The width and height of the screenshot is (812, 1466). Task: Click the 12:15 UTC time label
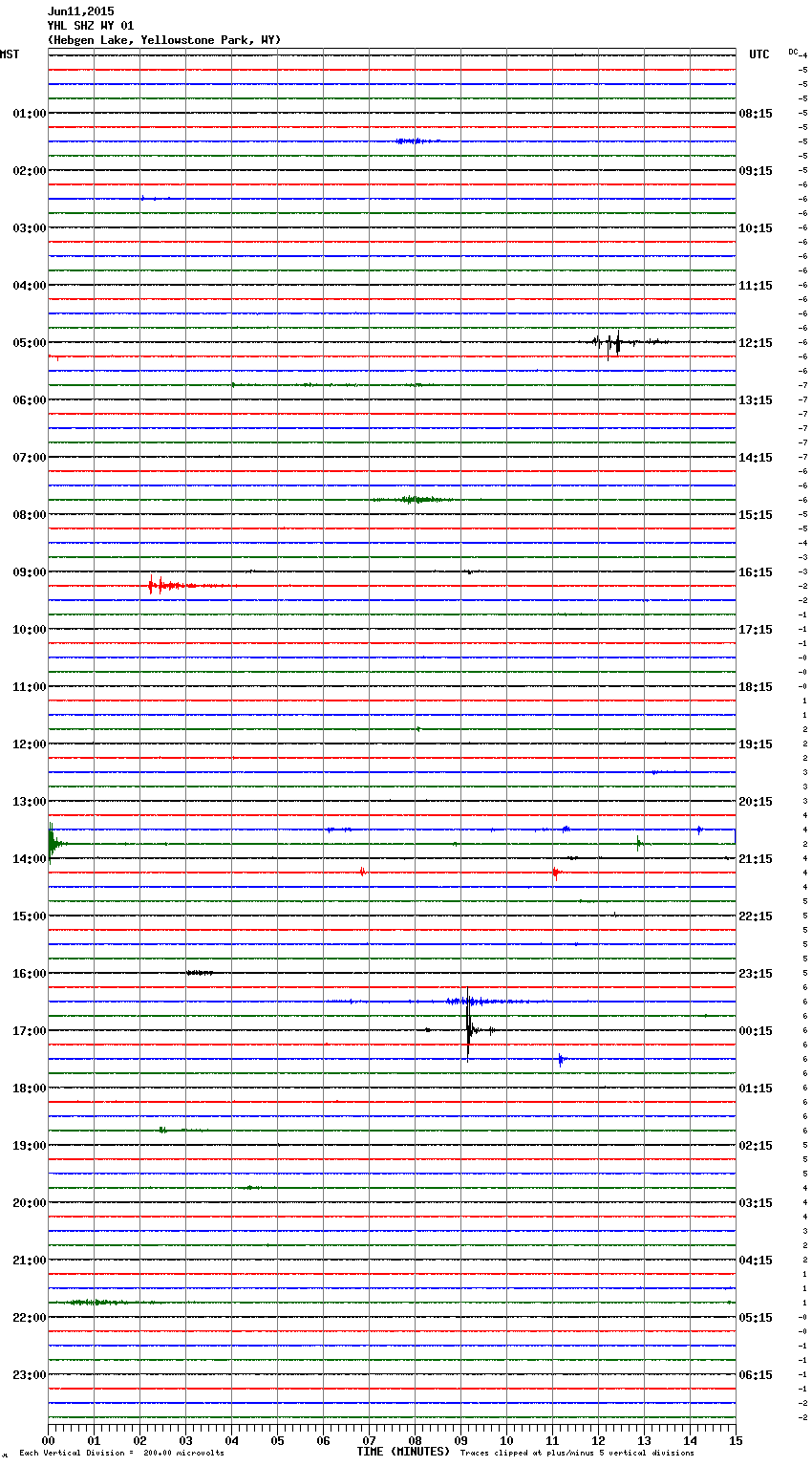[x=756, y=343]
